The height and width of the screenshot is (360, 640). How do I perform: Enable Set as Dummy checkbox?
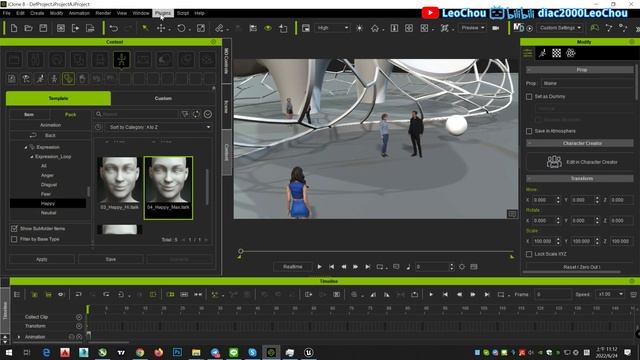pos(529,97)
